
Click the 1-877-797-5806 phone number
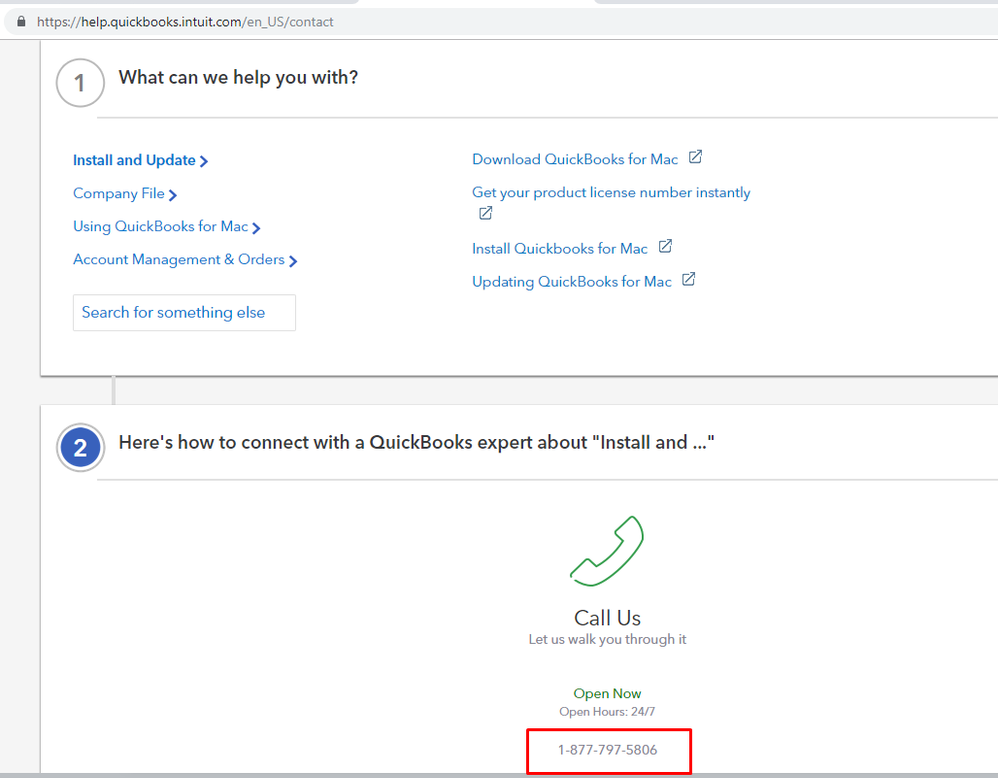608,749
